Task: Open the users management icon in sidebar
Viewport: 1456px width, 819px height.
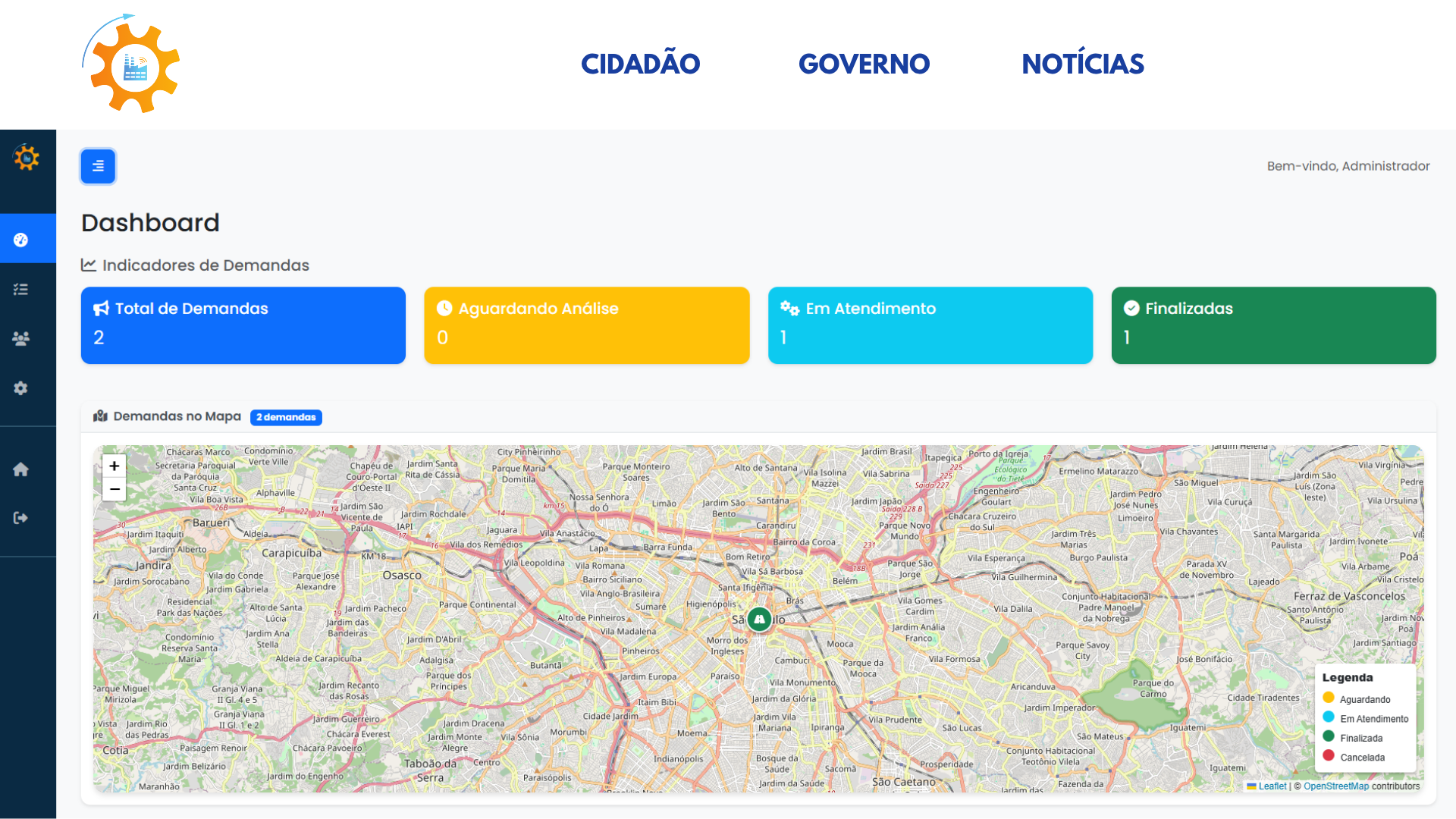Action: click(x=21, y=339)
